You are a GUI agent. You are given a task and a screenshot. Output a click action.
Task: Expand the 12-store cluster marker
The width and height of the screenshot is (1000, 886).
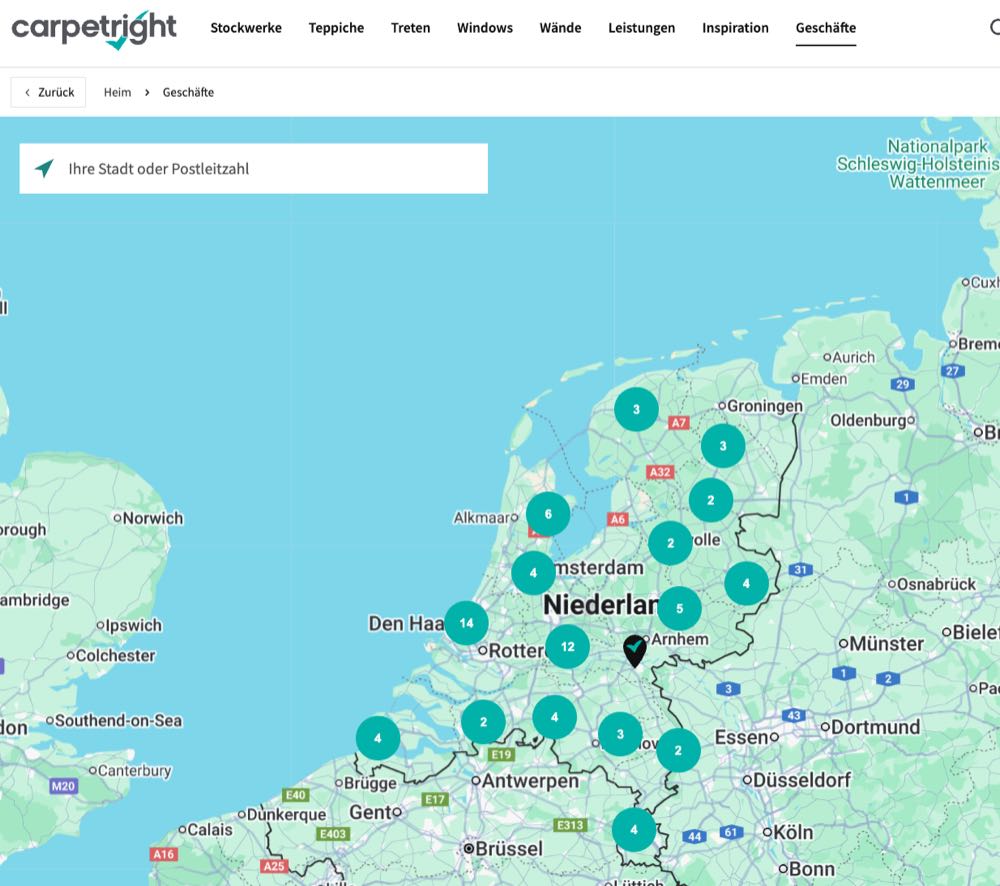[567, 646]
